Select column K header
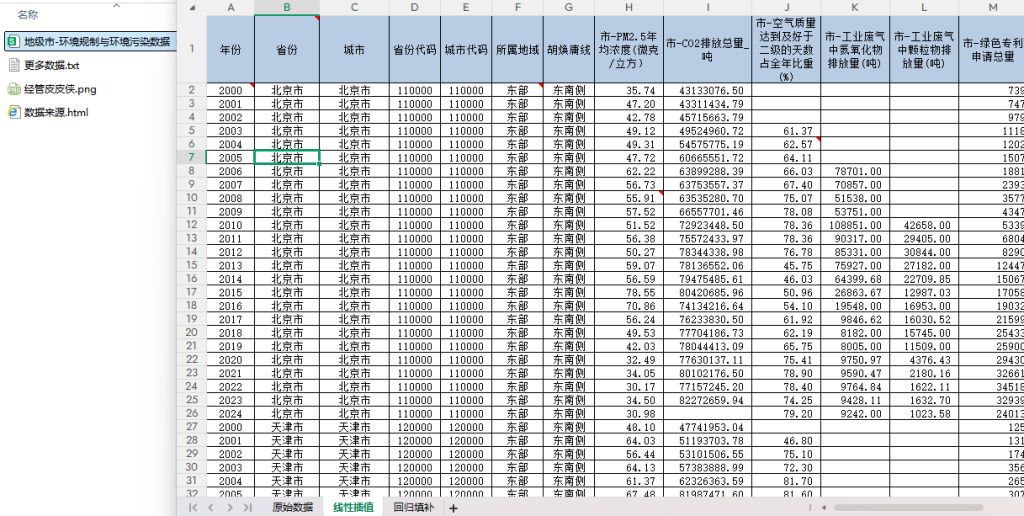The width and height of the screenshot is (1024, 516). tap(855, 8)
